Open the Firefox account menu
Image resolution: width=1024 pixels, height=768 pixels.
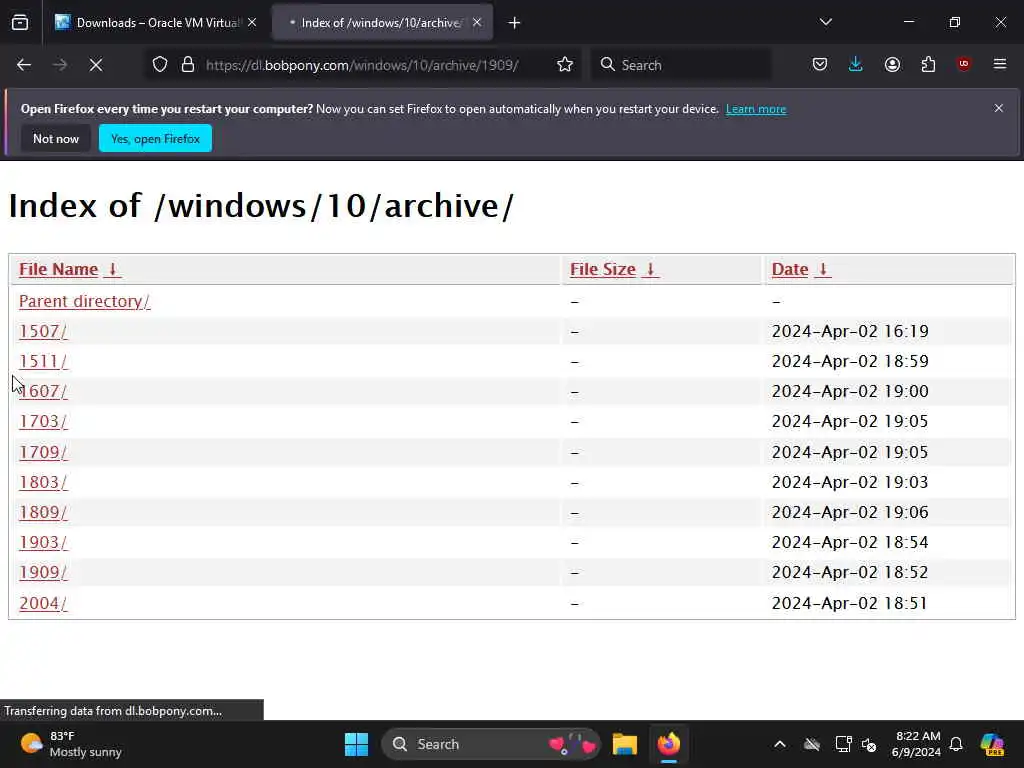pos(892,65)
